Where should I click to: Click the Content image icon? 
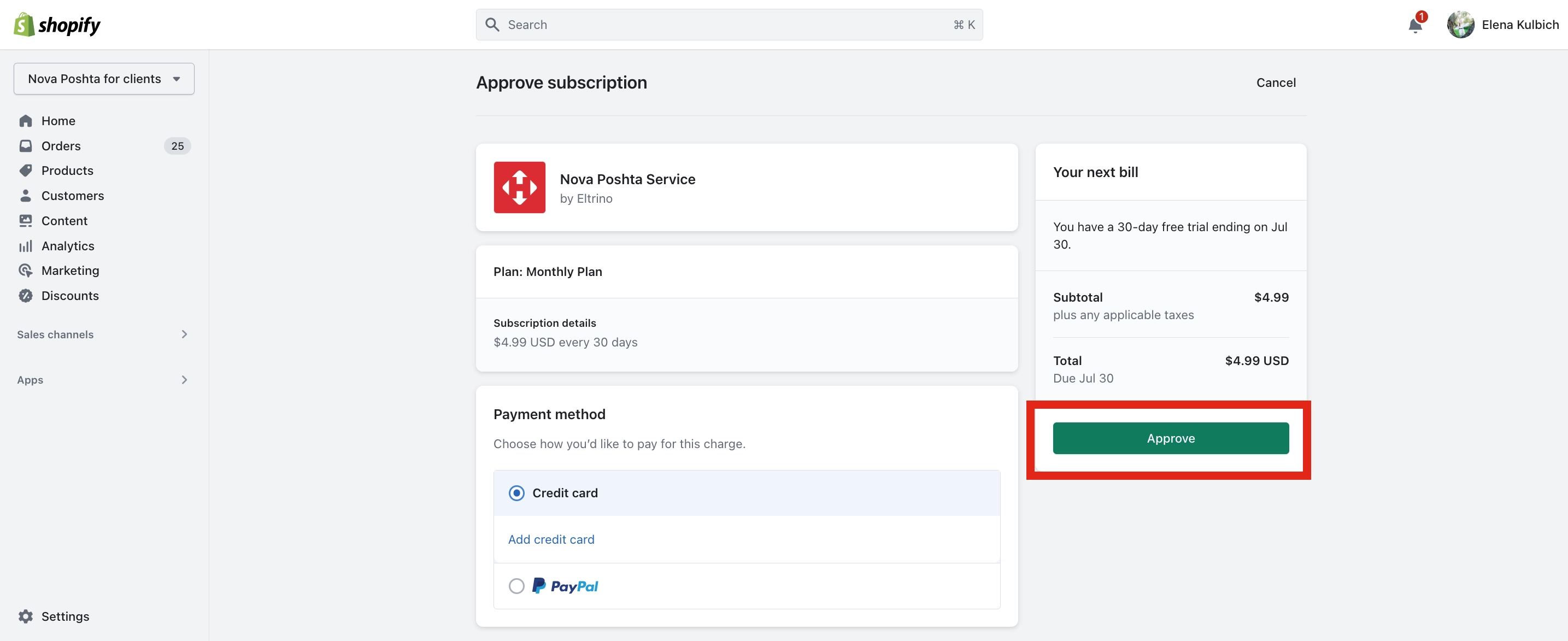[26, 221]
